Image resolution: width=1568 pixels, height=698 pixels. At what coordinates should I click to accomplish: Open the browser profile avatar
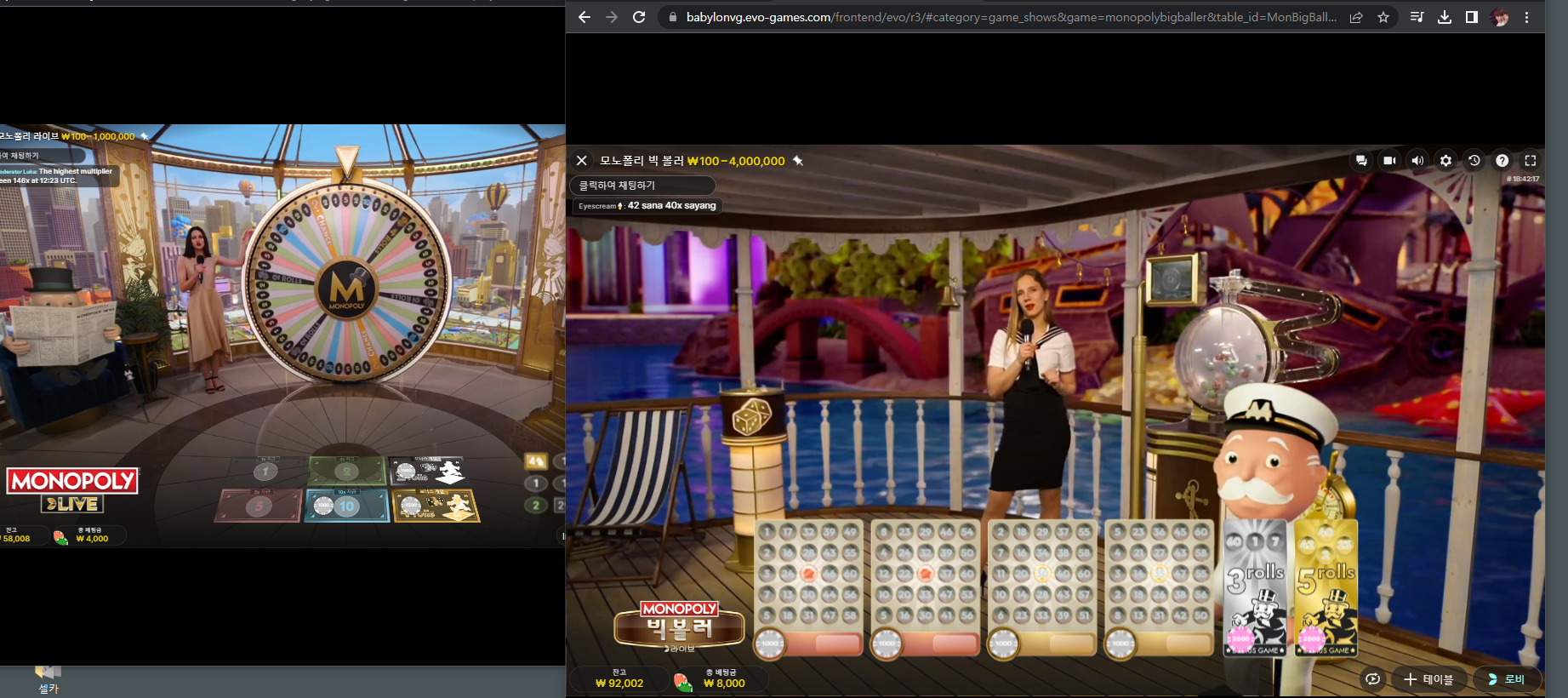tap(1500, 17)
